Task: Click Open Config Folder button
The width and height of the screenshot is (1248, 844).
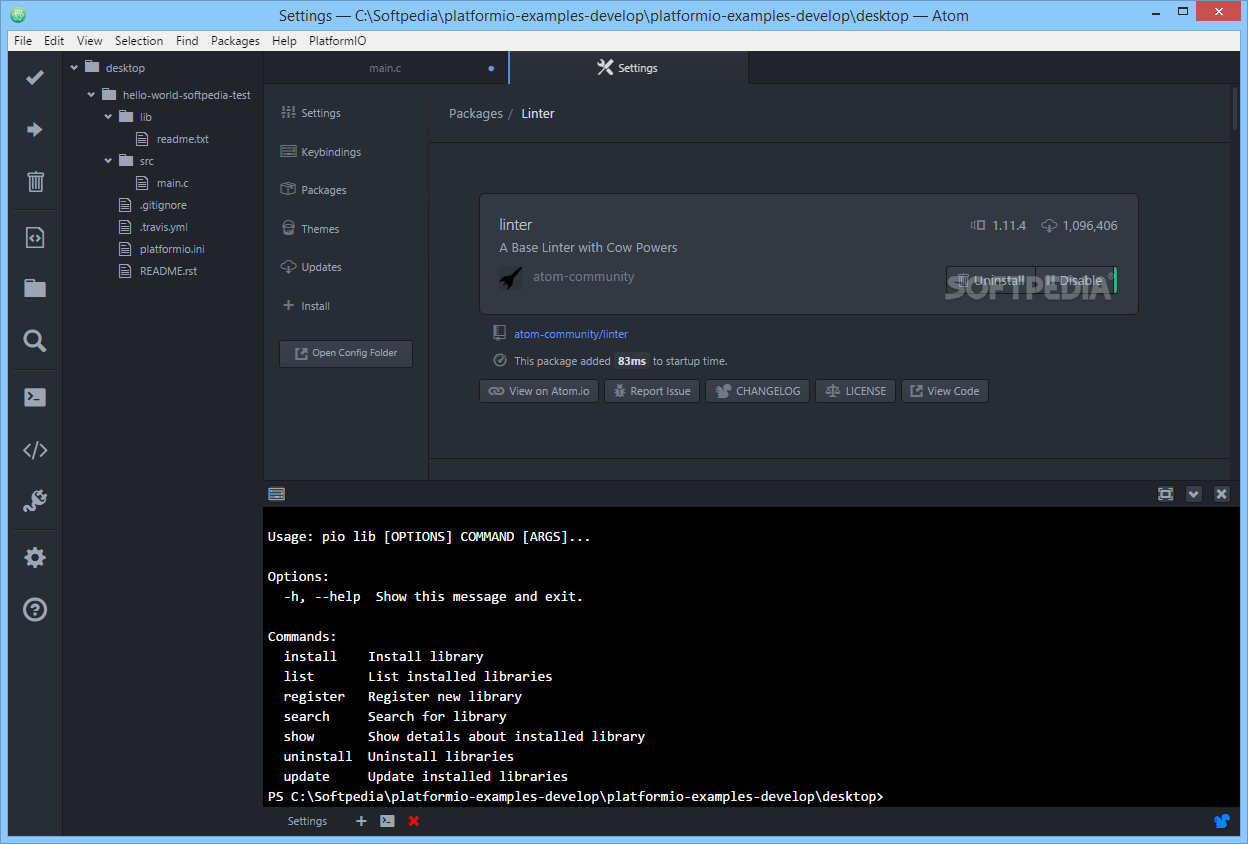Action: click(x=346, y=353)
